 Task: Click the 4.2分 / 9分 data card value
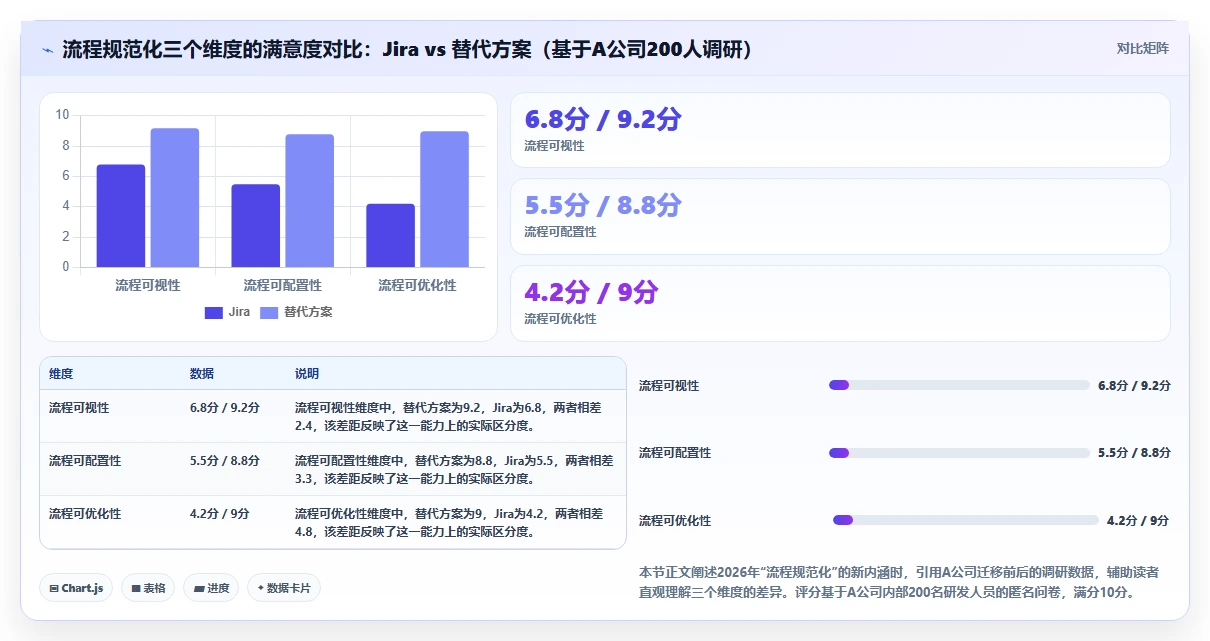(x=592, y=293)
